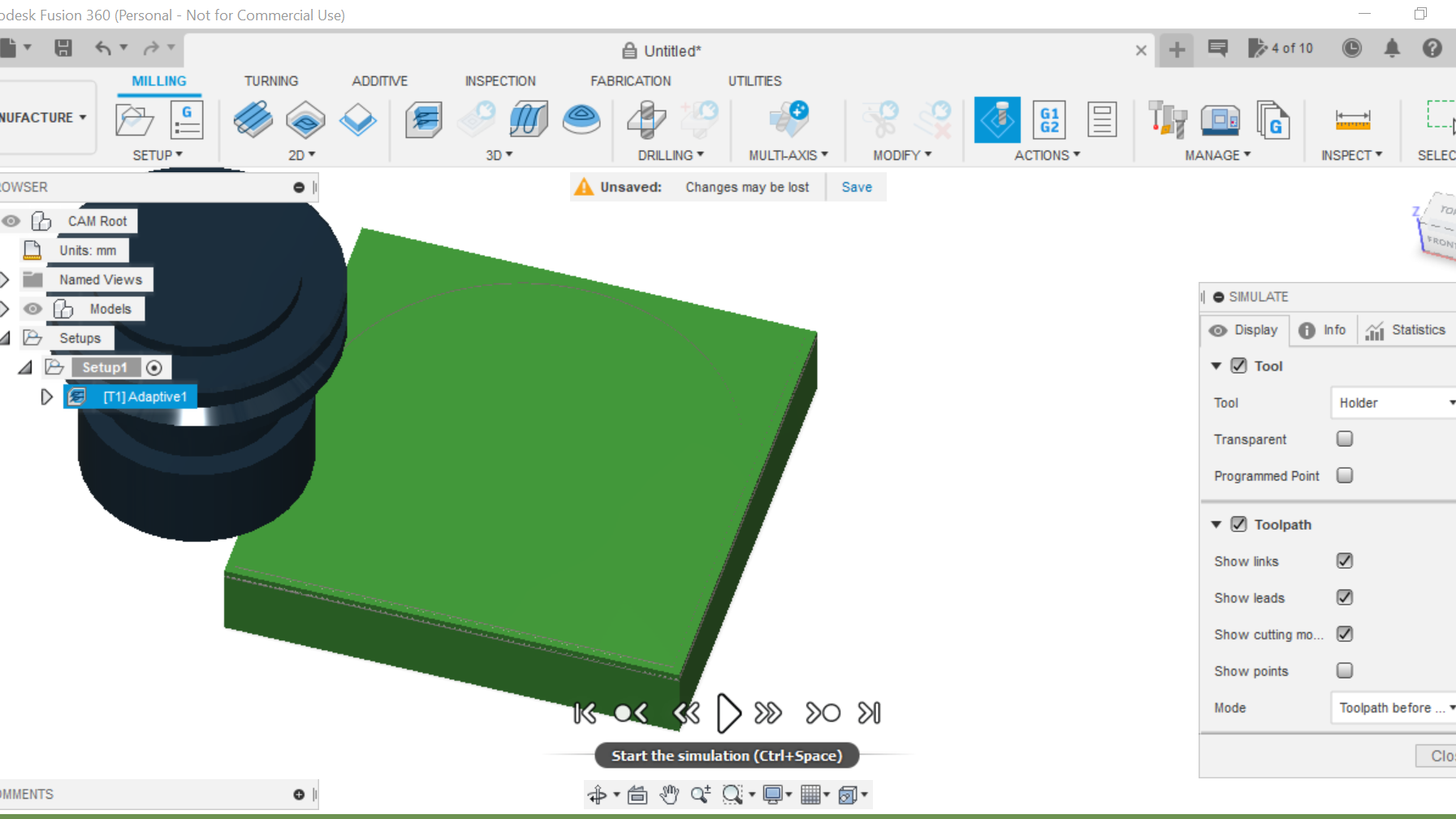The height and width of the screenshot is (819, 1456).
Task: Open the Help question mark icon
Action: (x=1432, y=48)
